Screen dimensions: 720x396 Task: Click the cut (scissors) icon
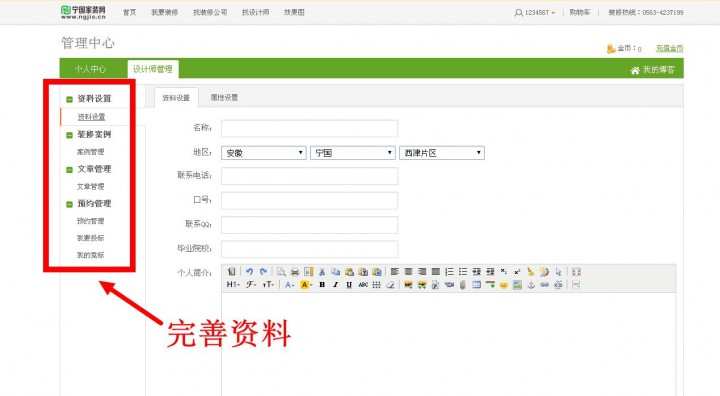pos(322,272)
